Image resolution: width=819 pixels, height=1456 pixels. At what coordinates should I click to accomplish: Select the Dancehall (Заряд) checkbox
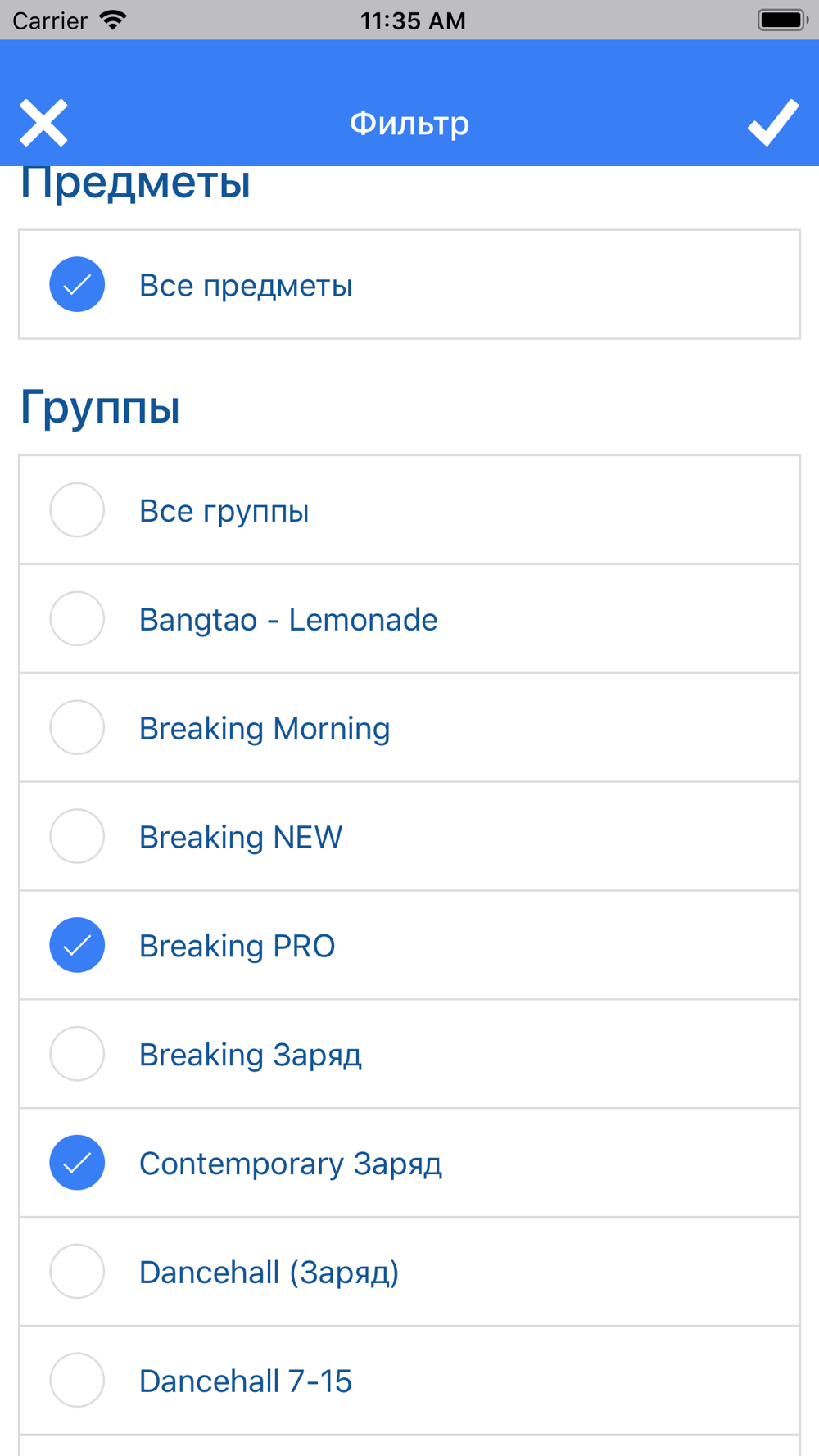(77, 1272)
